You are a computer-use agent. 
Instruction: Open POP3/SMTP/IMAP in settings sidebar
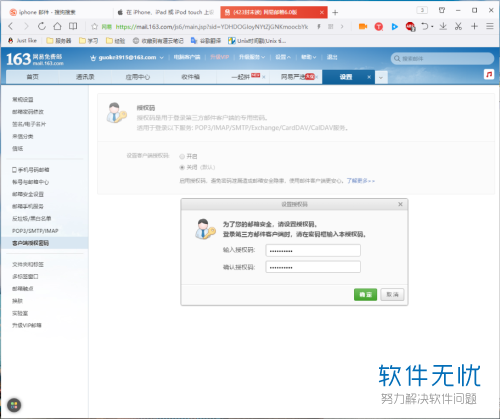(35, 231)
